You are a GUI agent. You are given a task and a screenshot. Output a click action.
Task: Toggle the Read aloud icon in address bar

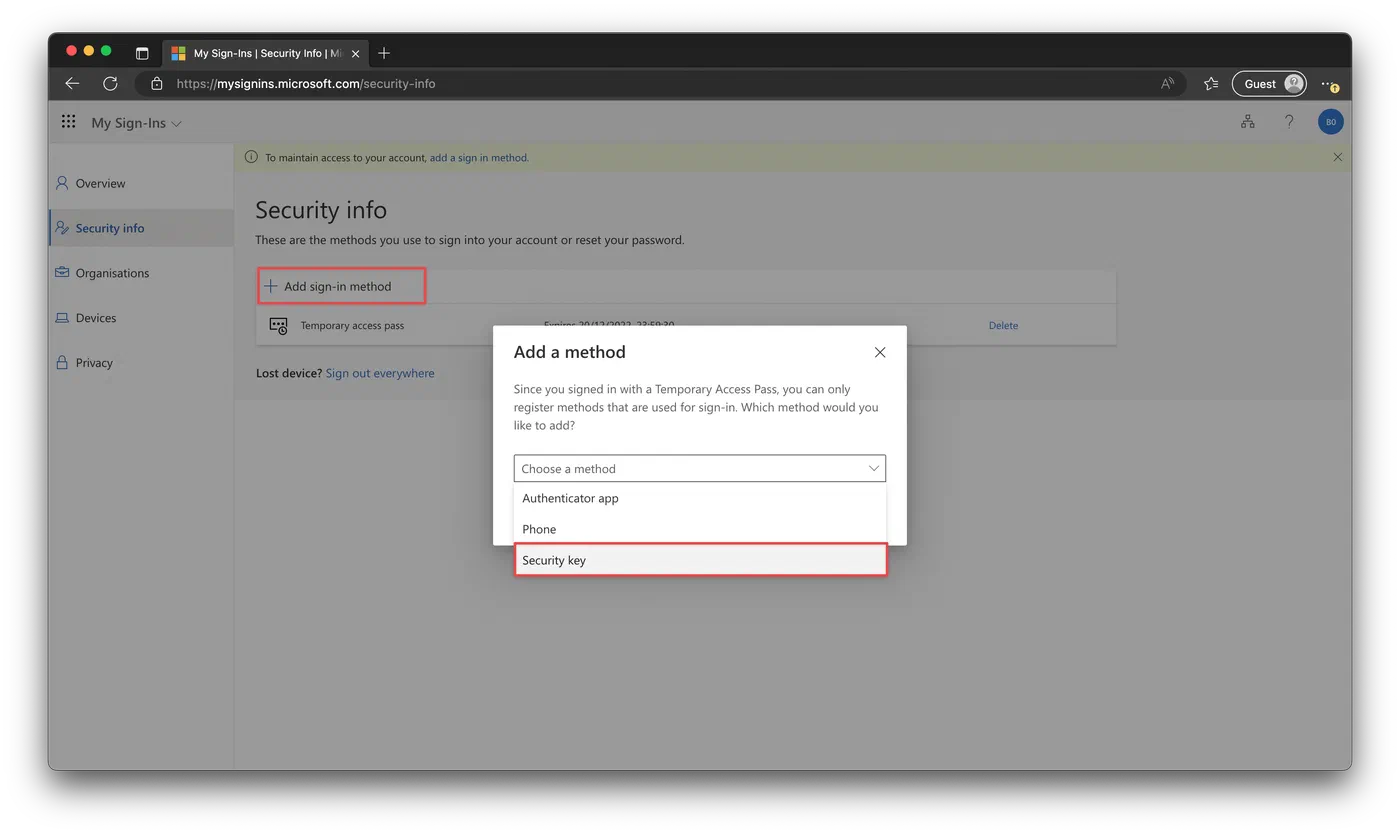pyautogui.click(x=1167, y=84)
